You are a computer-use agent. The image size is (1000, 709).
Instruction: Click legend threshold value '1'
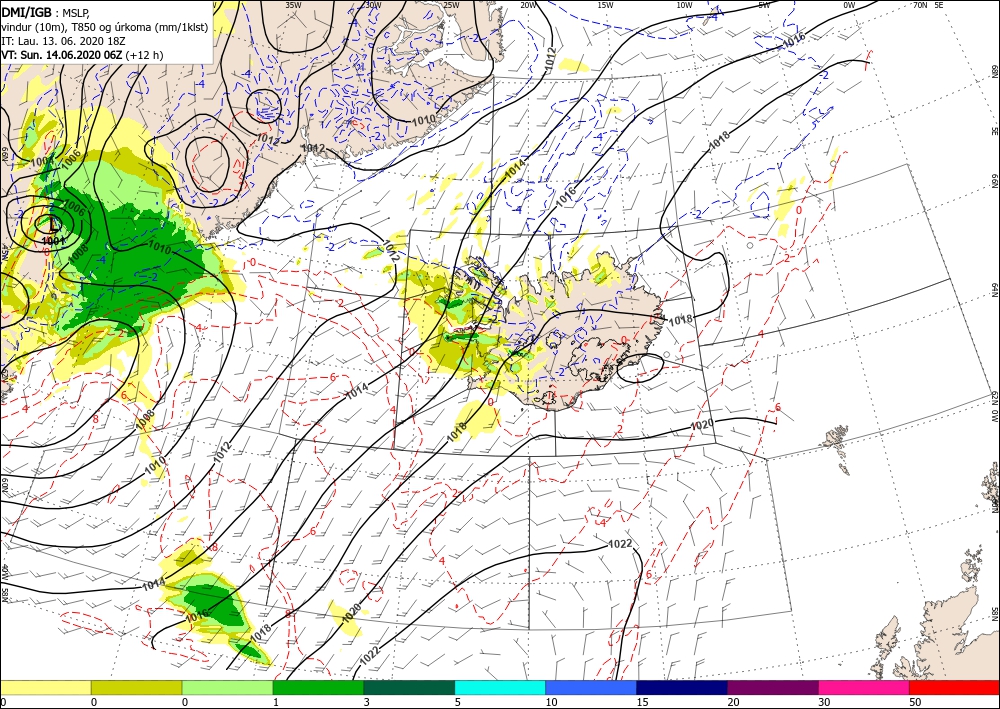[x=276, y=702]
